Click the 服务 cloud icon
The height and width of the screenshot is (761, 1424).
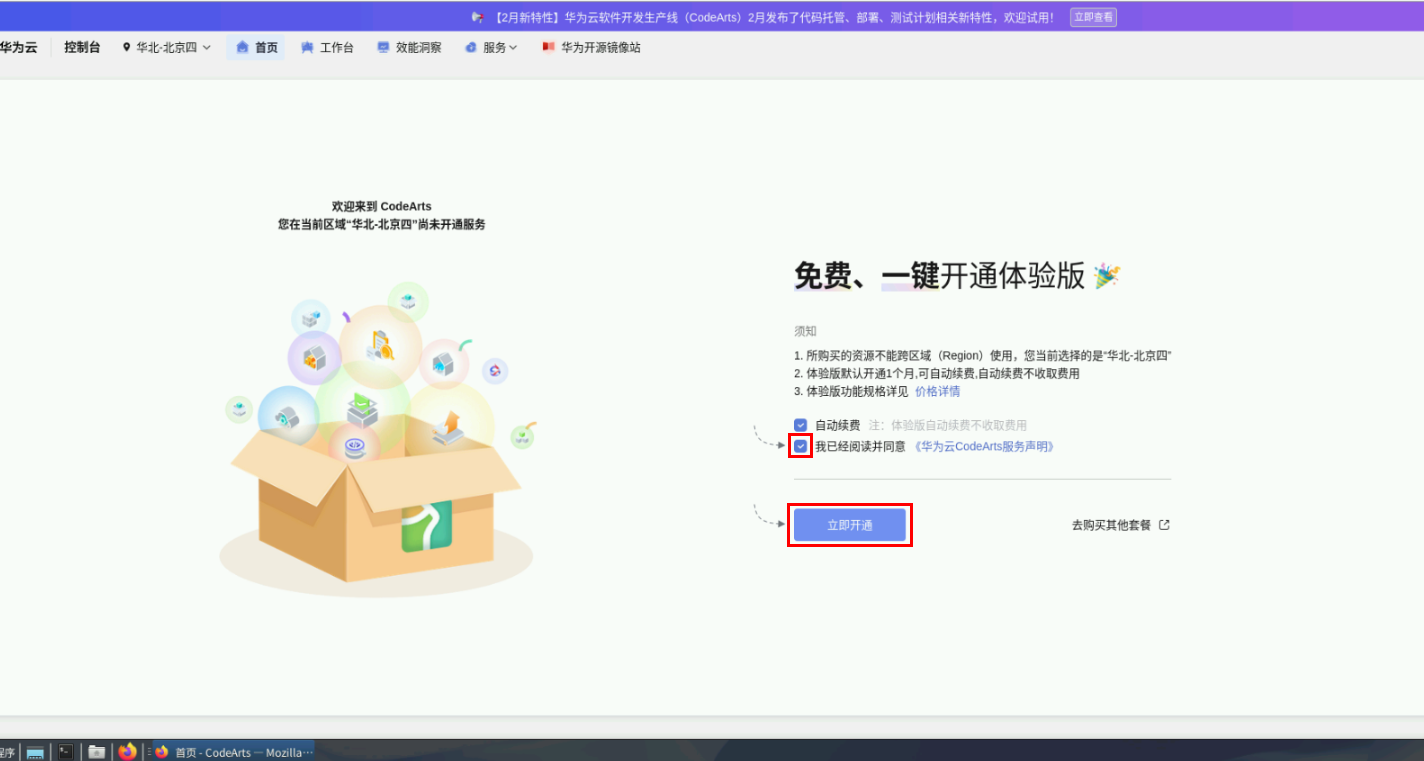click(471, 47)
